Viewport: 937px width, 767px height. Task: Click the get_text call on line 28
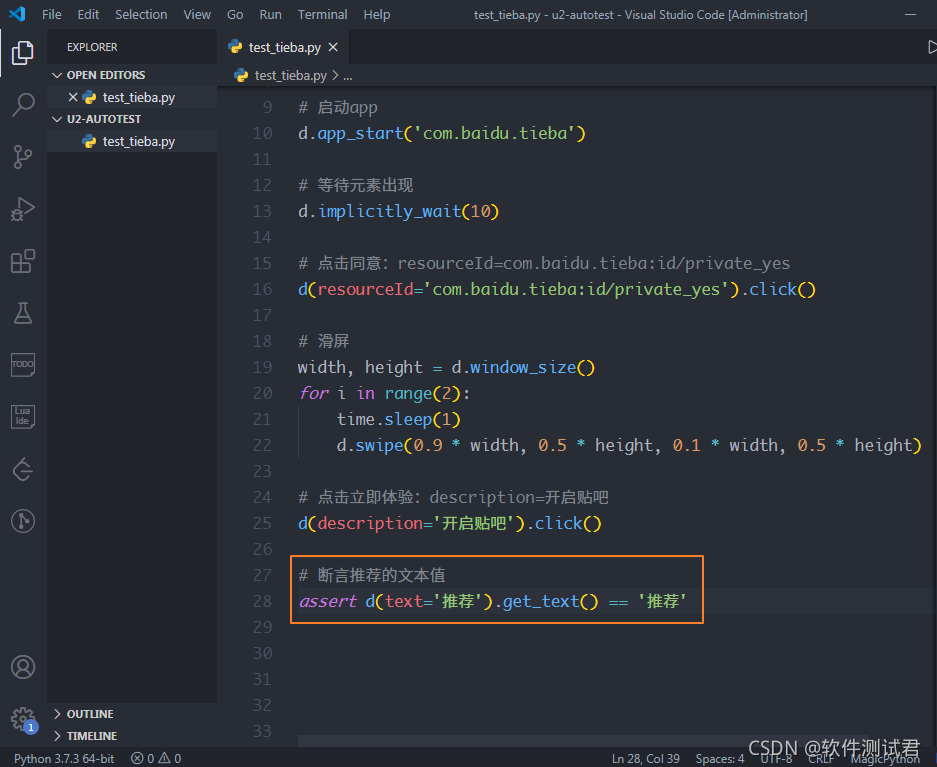click(x=541, y=602)
